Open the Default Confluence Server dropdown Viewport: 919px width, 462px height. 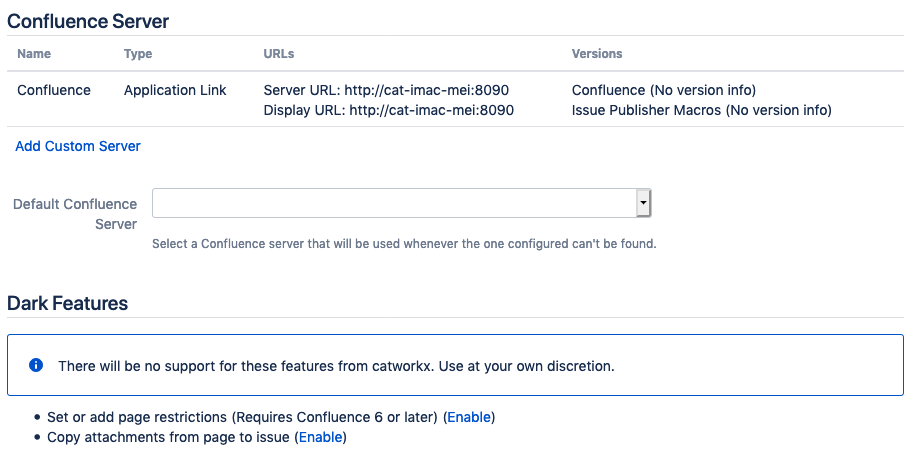click(401, 203)
